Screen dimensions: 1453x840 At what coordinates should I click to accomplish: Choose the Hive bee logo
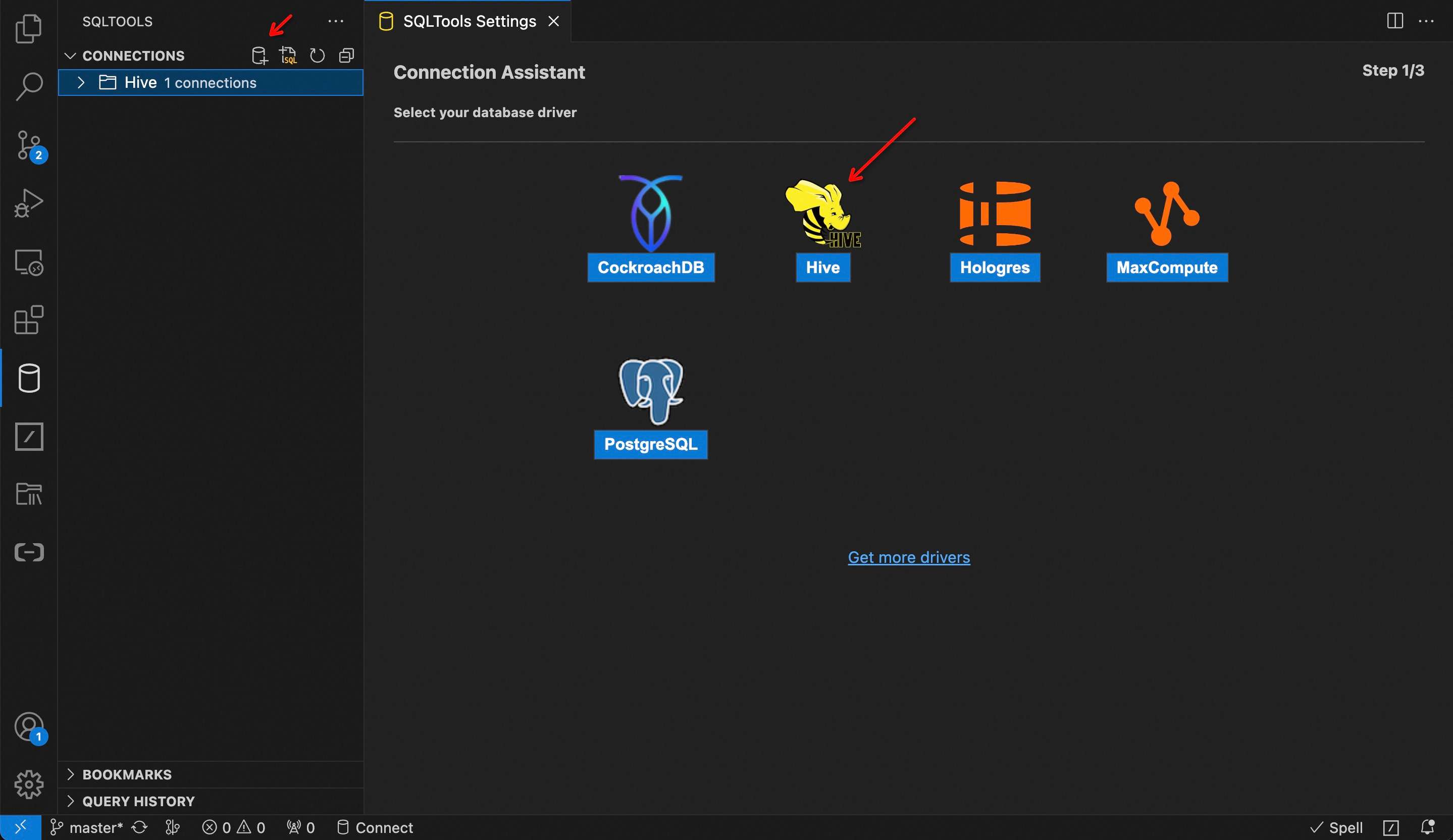point(823,214)
